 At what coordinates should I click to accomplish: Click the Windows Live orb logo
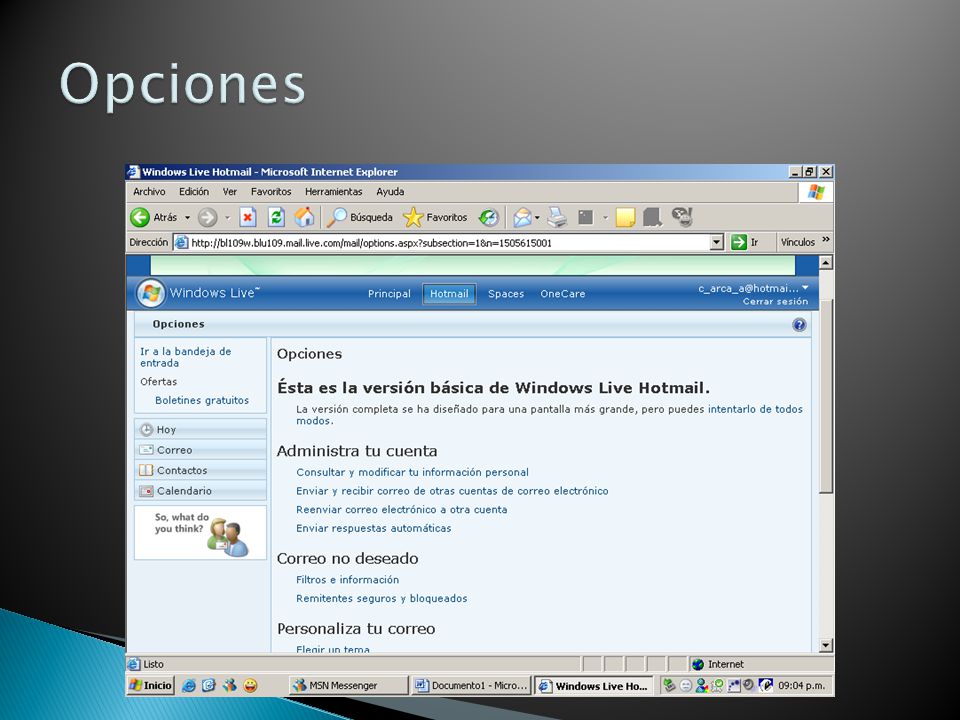point(151,293)
